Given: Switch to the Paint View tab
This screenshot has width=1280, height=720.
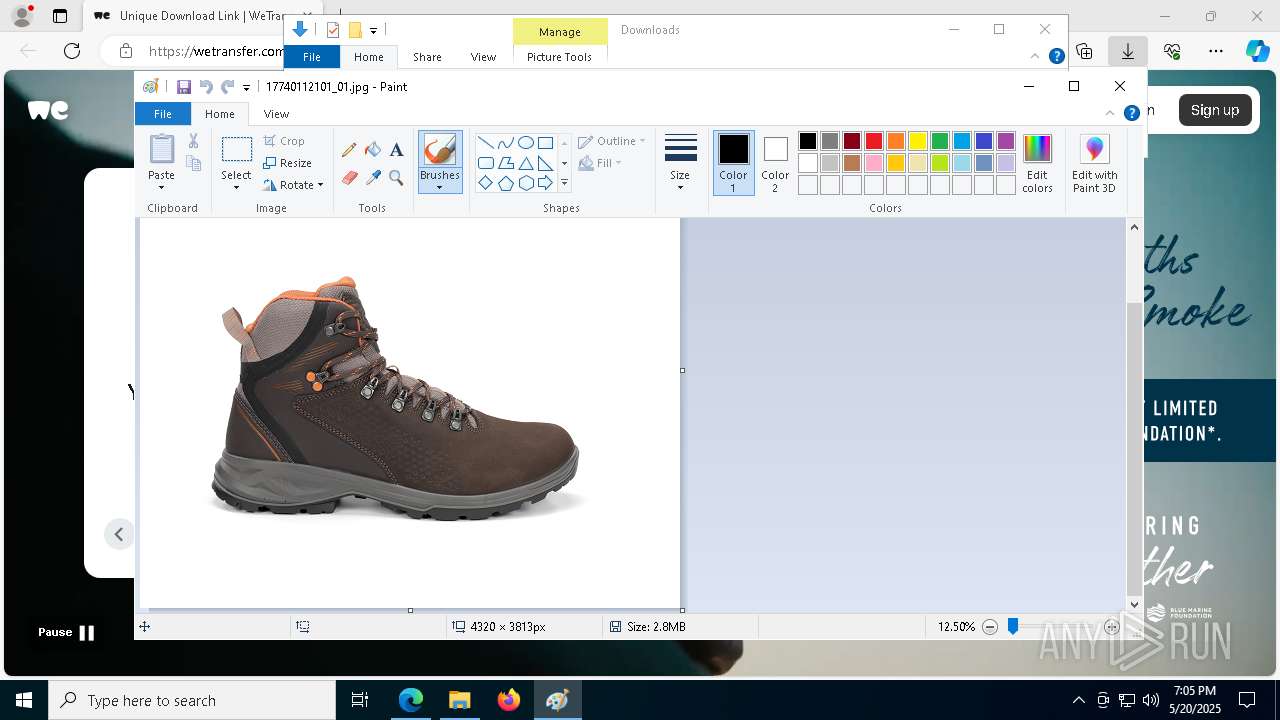Looking at the screenshot, I should tap(276, 114).
